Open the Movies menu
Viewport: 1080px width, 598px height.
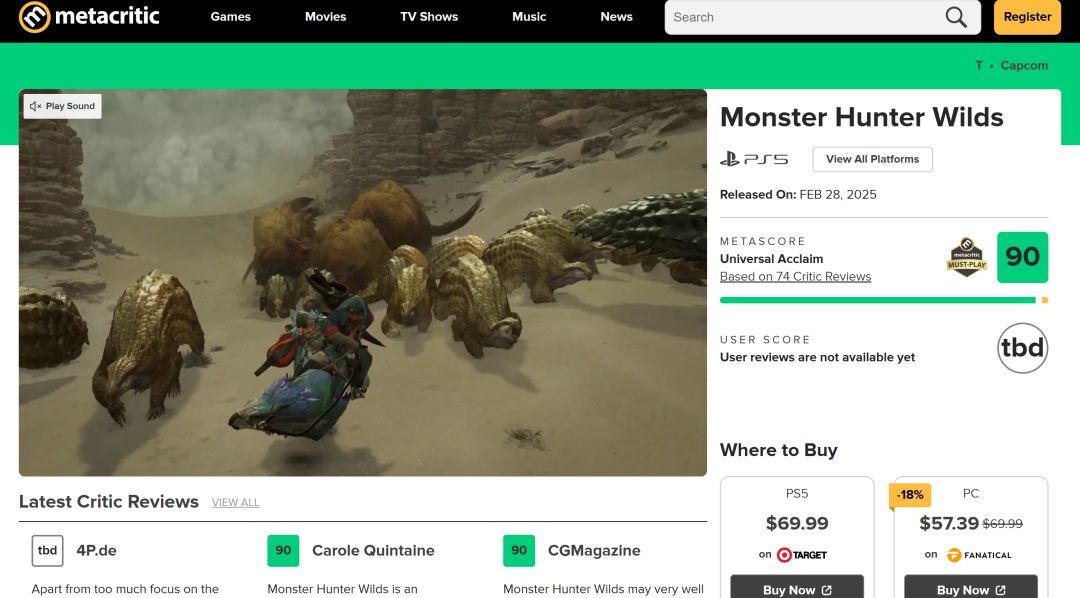(325, 17)
